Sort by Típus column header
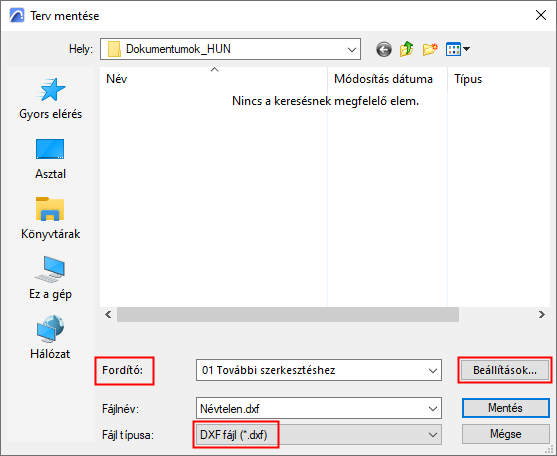The image size is (557, 456). (x=499, y=79)
